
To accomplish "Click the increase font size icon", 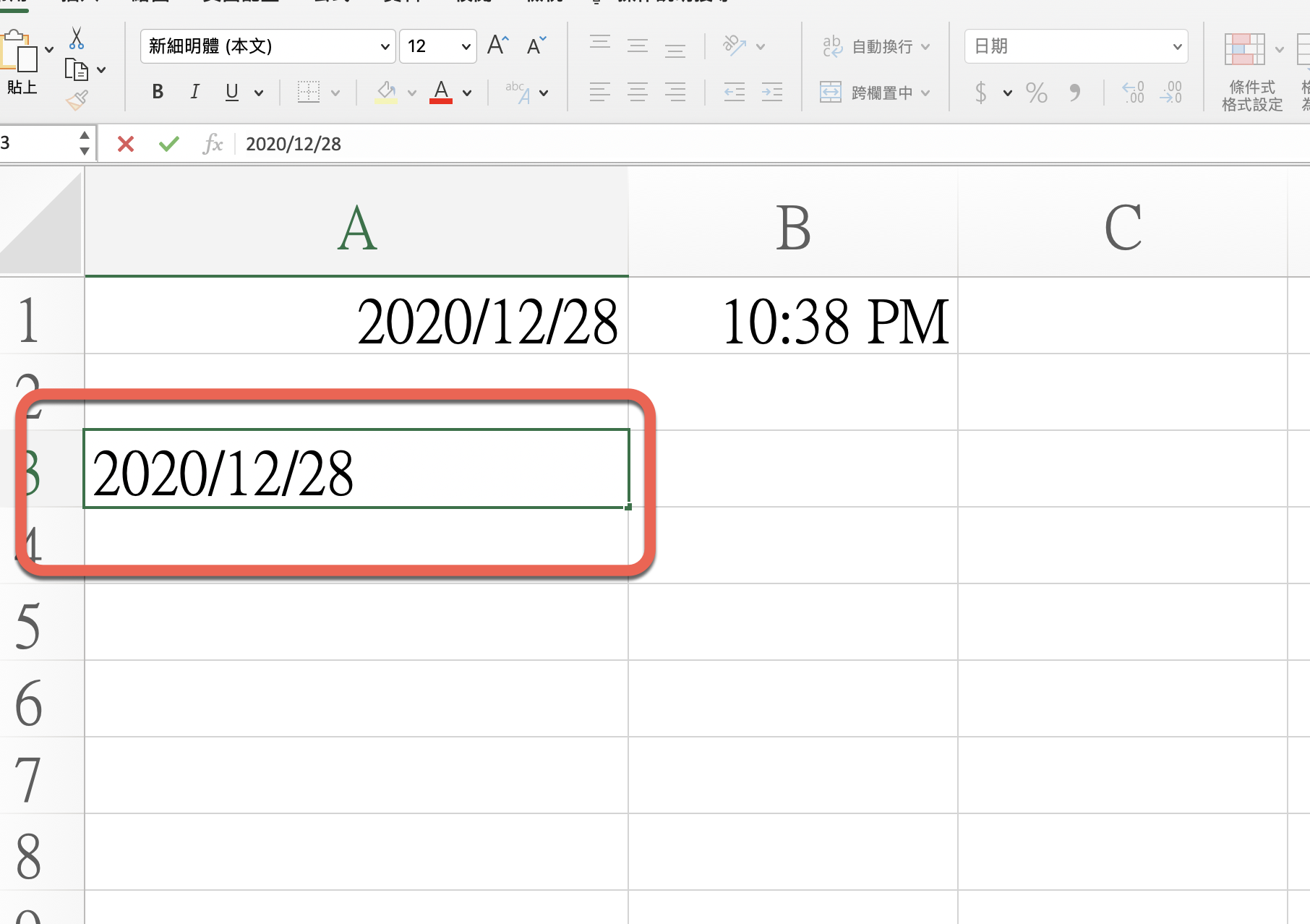I will 498,46.
